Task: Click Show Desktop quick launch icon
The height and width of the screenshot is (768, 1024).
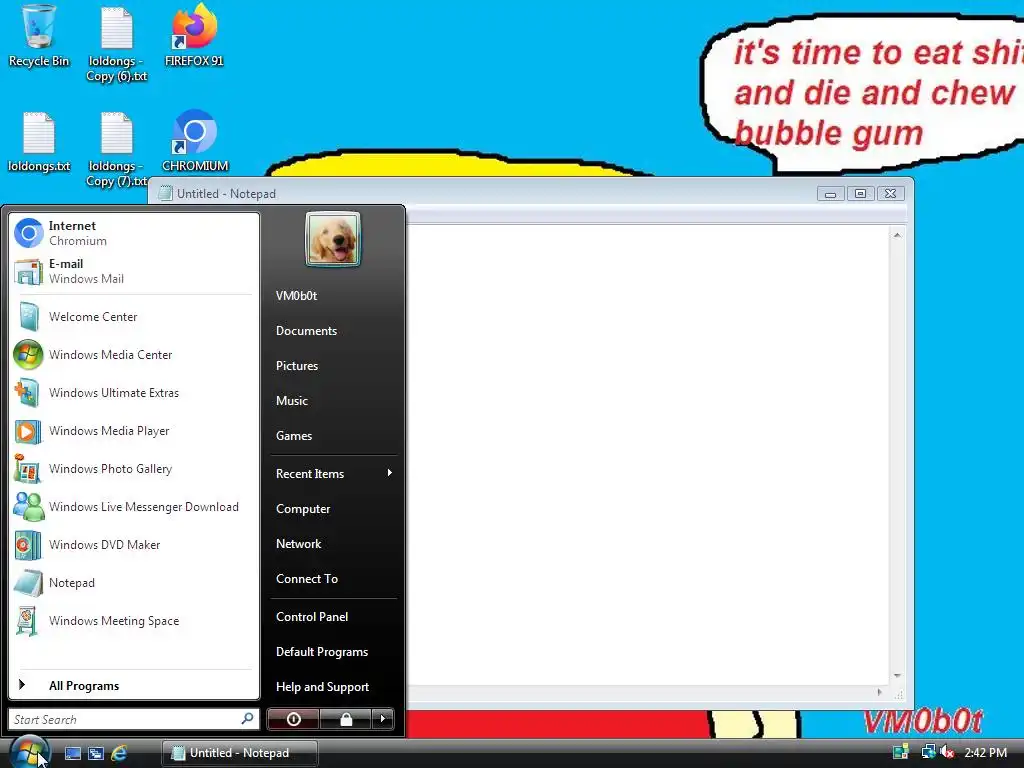Action: [72, 753]
